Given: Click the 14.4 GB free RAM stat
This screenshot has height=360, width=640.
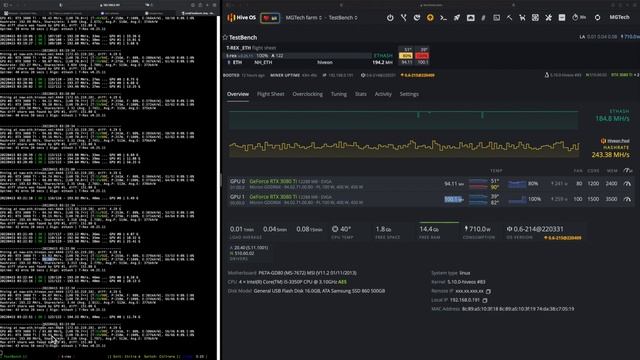Looking at the screenshot, I should pyautogui.click(x=430, y=231).
